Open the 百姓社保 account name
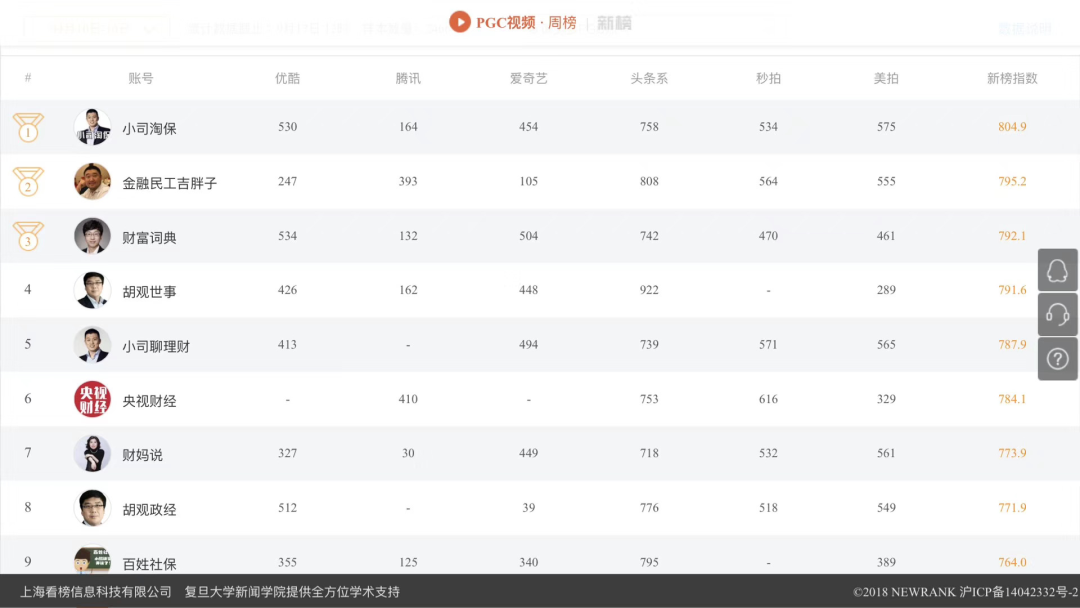Screen dimensions: 1080x608 coord(149,564)
